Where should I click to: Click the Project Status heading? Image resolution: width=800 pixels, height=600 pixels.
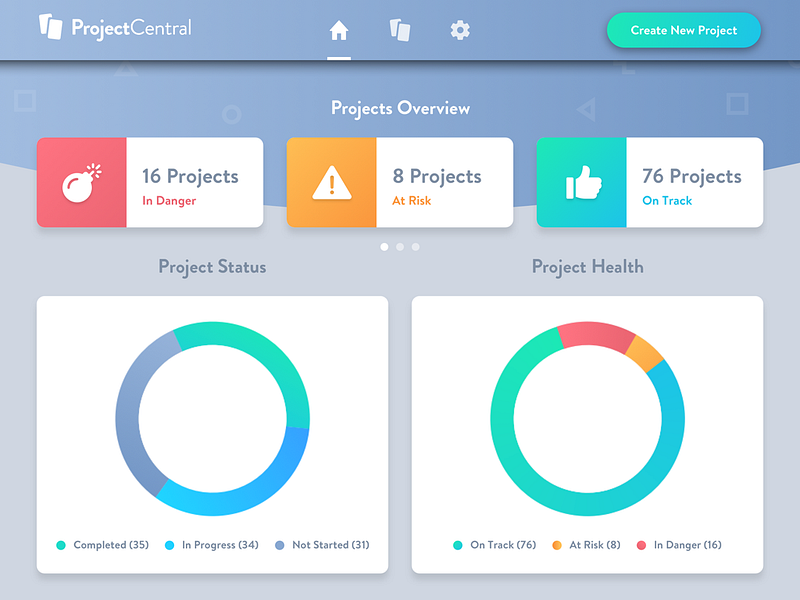point(212,267)
